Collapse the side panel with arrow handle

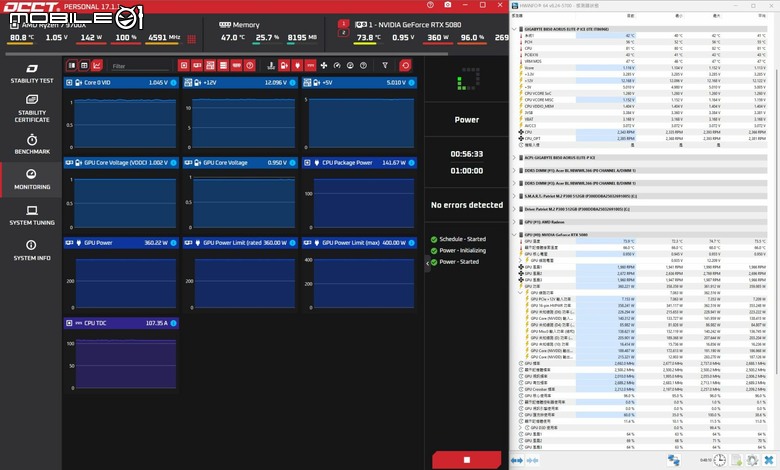[427, 264]
